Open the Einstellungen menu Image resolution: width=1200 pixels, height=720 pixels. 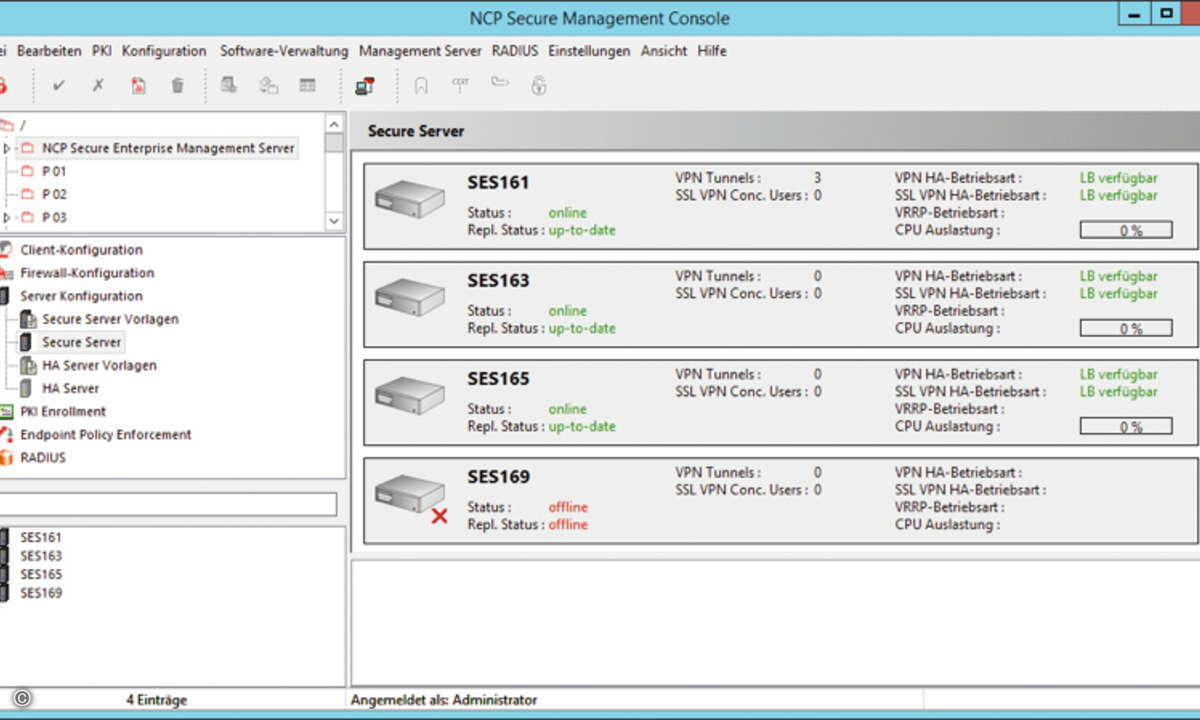(x=589, y=51)
